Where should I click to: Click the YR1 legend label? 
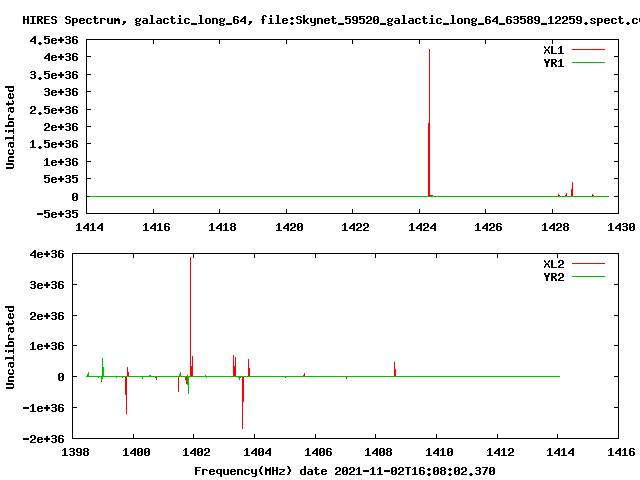(x=553, y=63)
